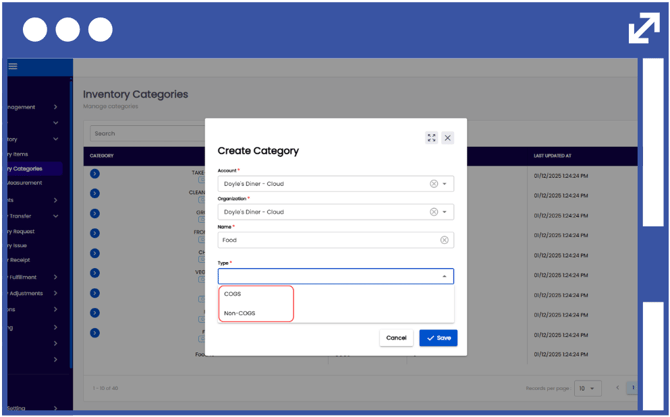
Task: Open the Account dropdown arrow
Action: 445,184
